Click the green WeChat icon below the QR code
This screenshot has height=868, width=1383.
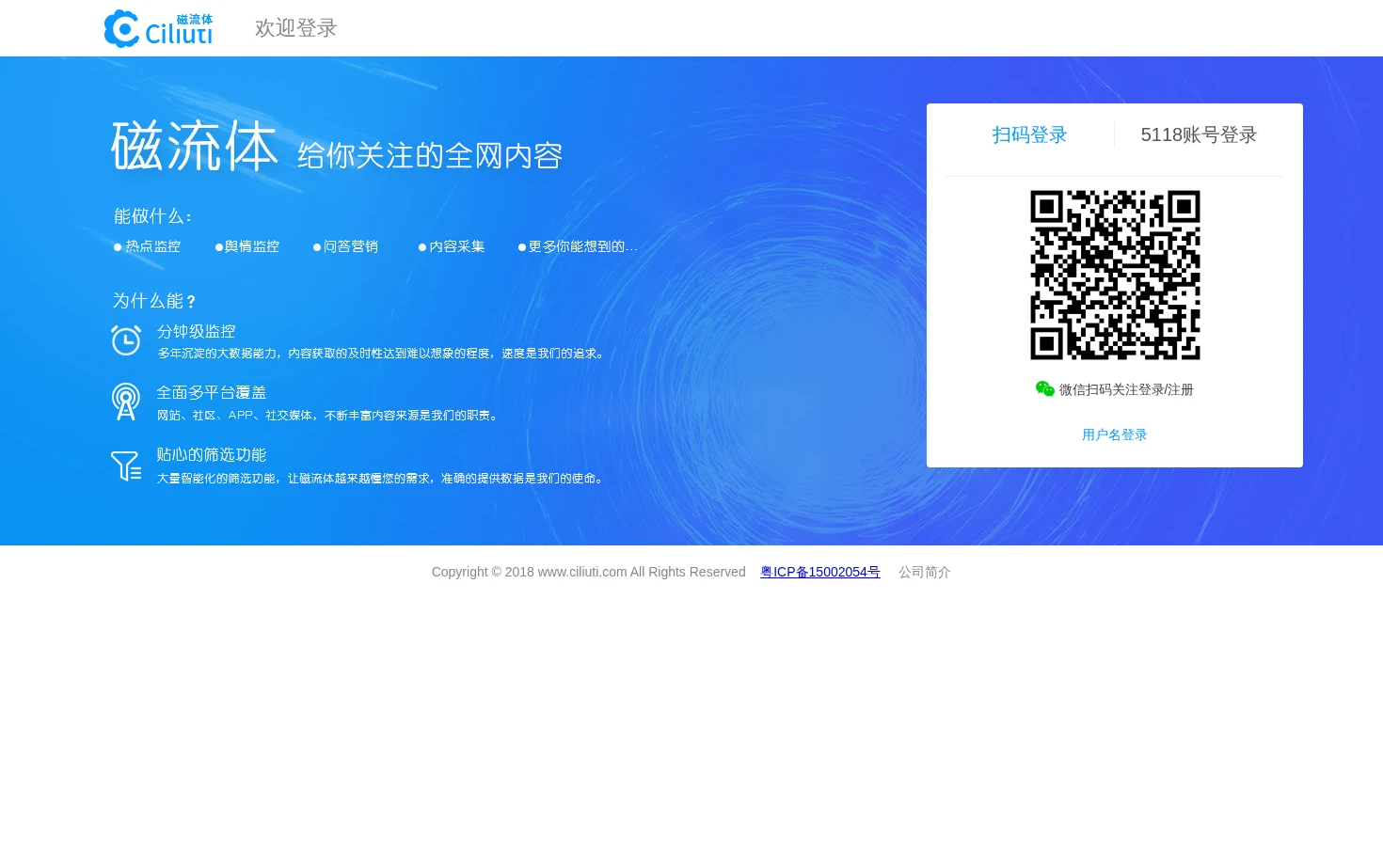(x=1044, y=389)
